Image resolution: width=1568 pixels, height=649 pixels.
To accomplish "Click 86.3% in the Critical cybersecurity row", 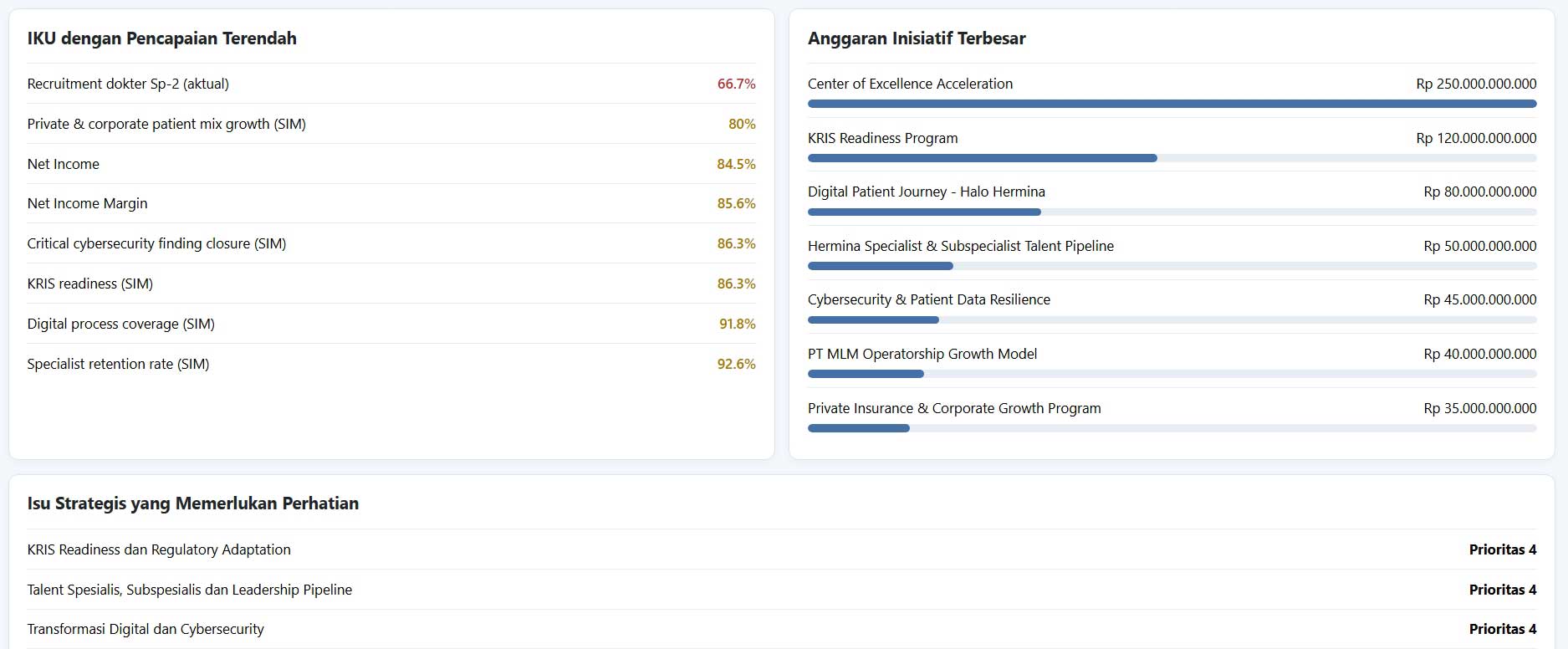I will point(736,243).
